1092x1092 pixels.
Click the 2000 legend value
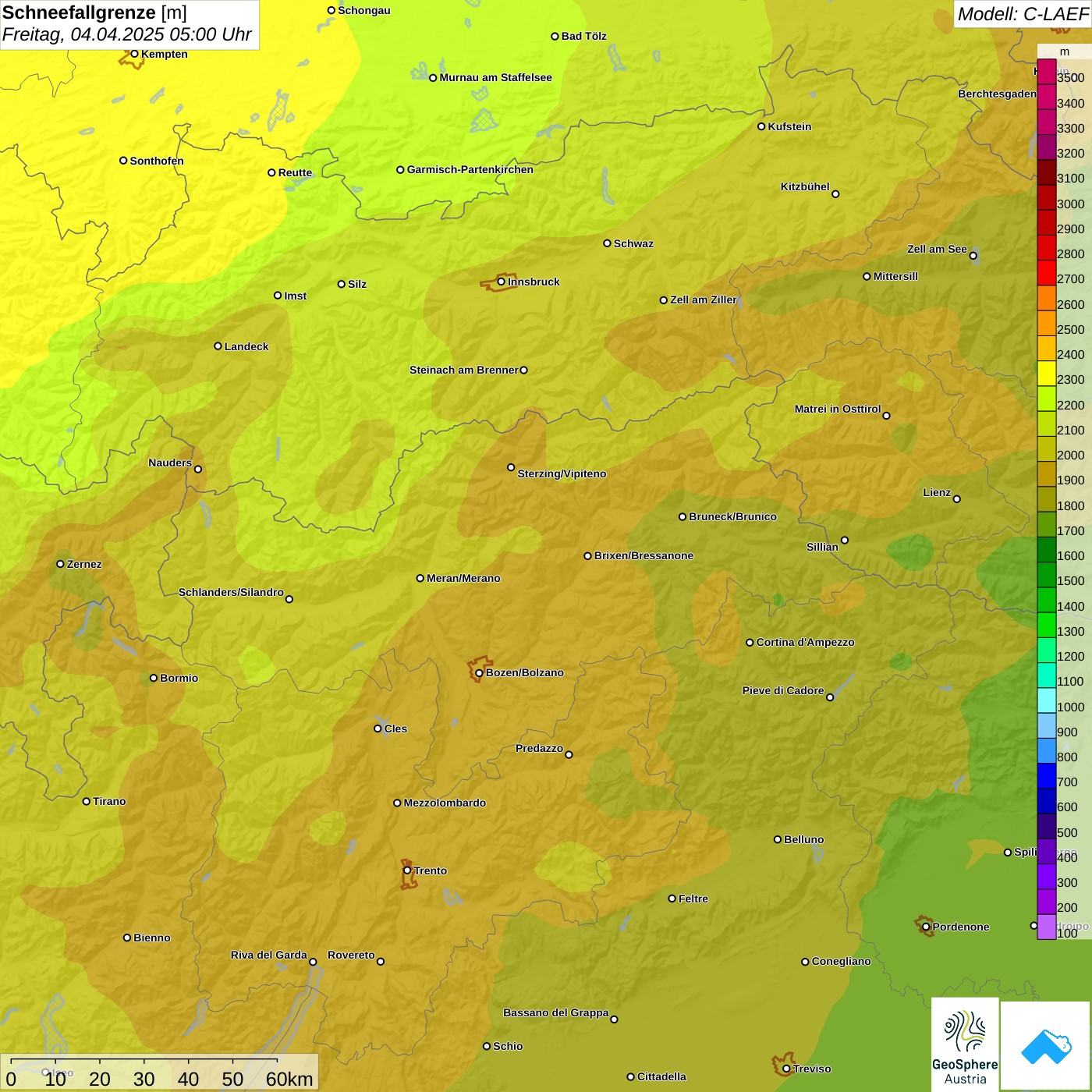coord(1071,456)
